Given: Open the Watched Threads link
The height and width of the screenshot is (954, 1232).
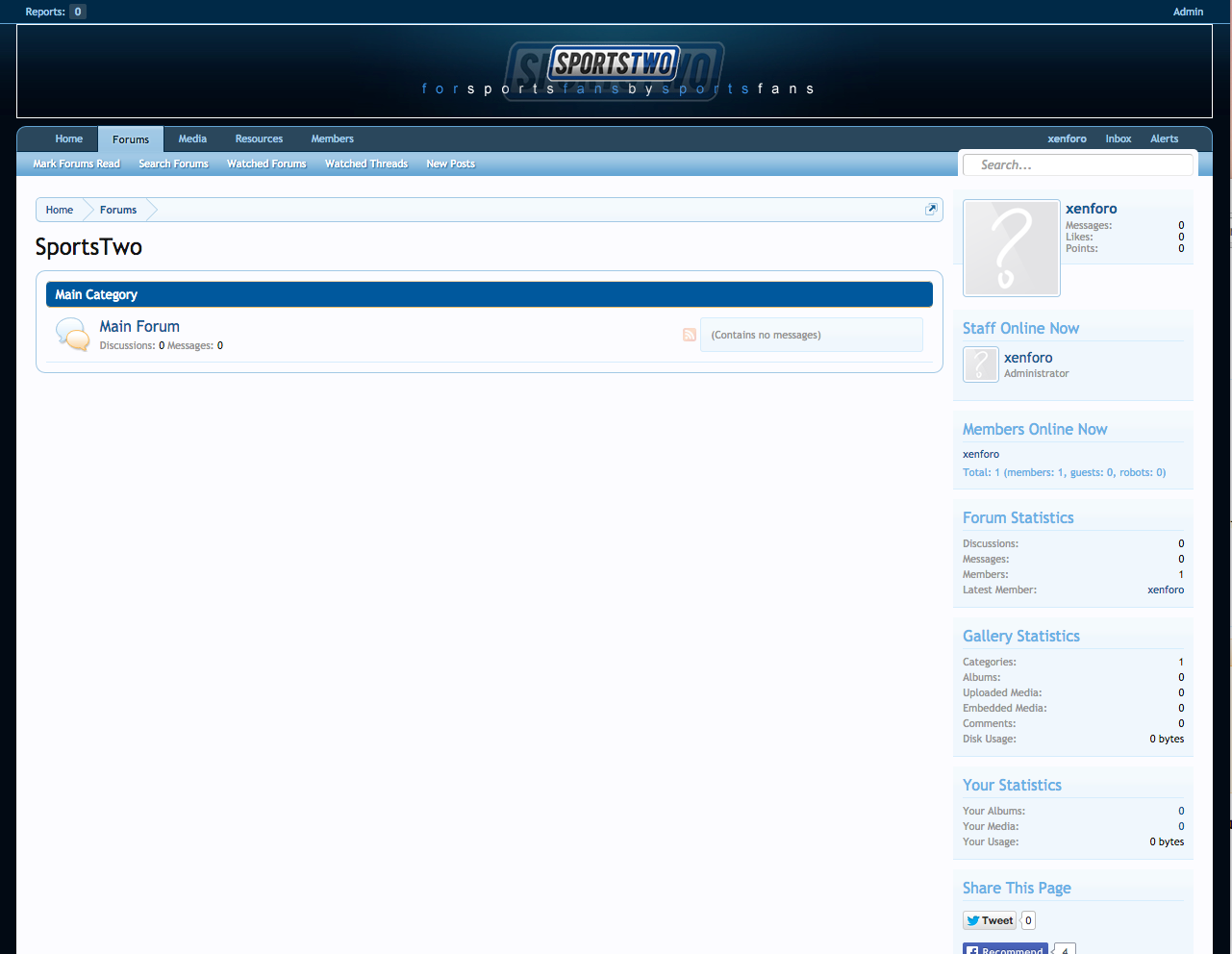Looking at the screenshot, I should pos(365,164).
